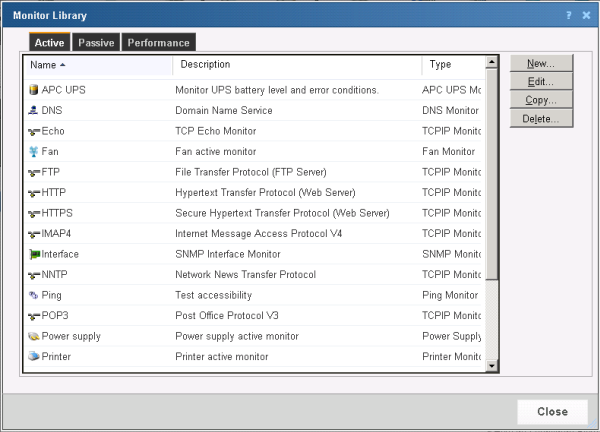Switch to the Passive tab
Image resolution: width=600 pixels, height=432 pixels.
pyautogui.click(x=96, y=42)
